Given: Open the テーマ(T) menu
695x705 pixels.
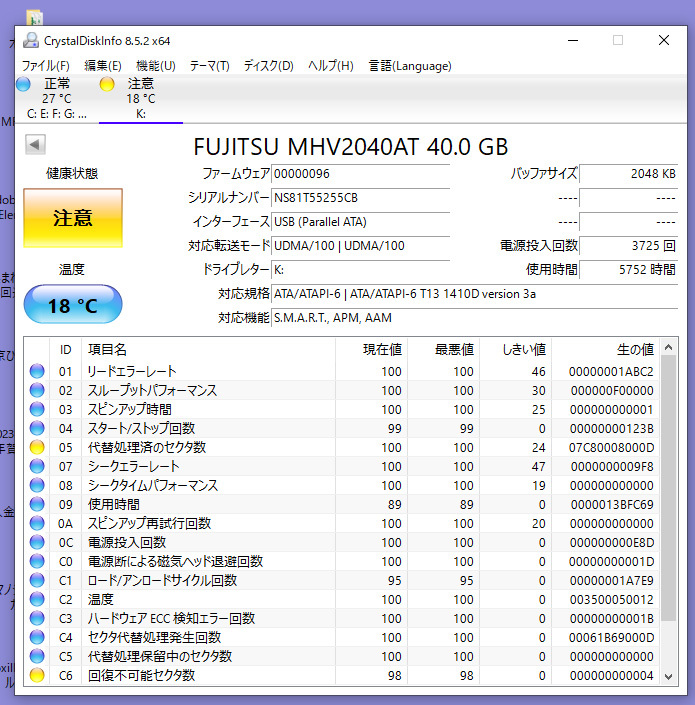Looking at the screenshot, I should (209, 66).
